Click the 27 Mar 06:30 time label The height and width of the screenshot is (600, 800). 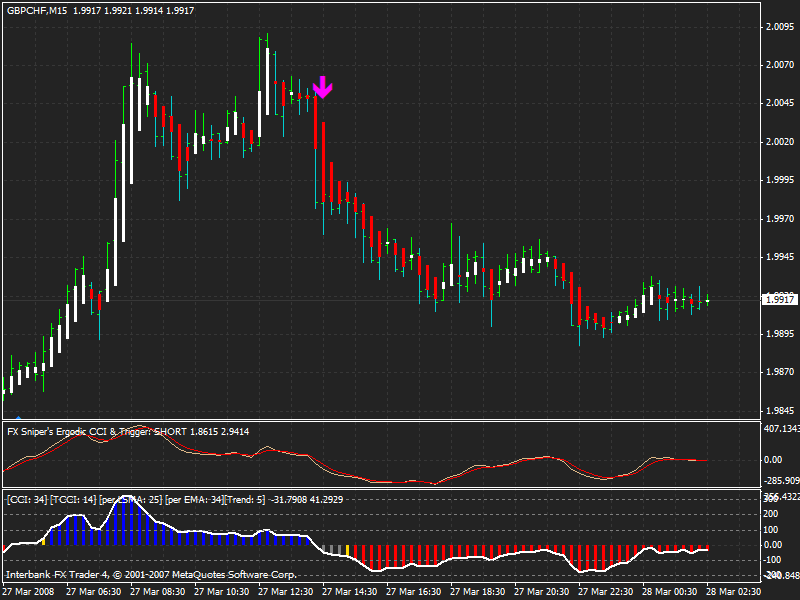(93, 592)
